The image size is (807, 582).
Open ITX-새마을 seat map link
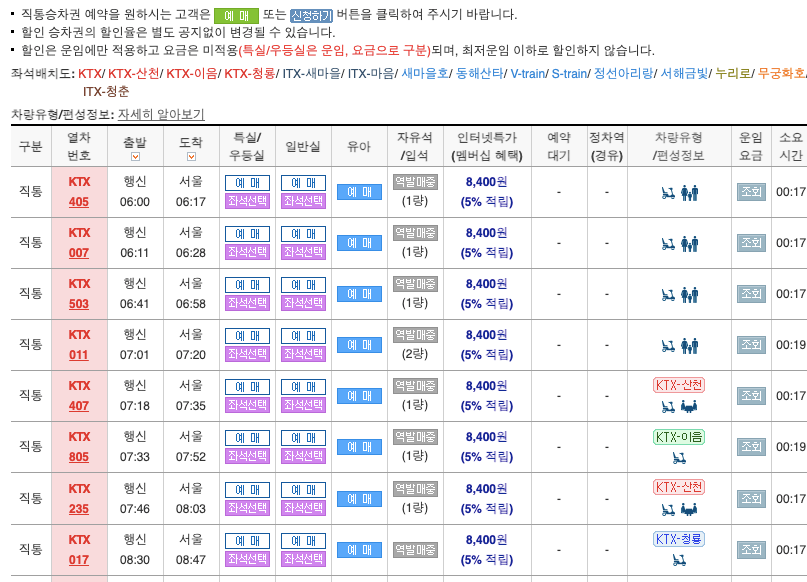tap(311, 74)
